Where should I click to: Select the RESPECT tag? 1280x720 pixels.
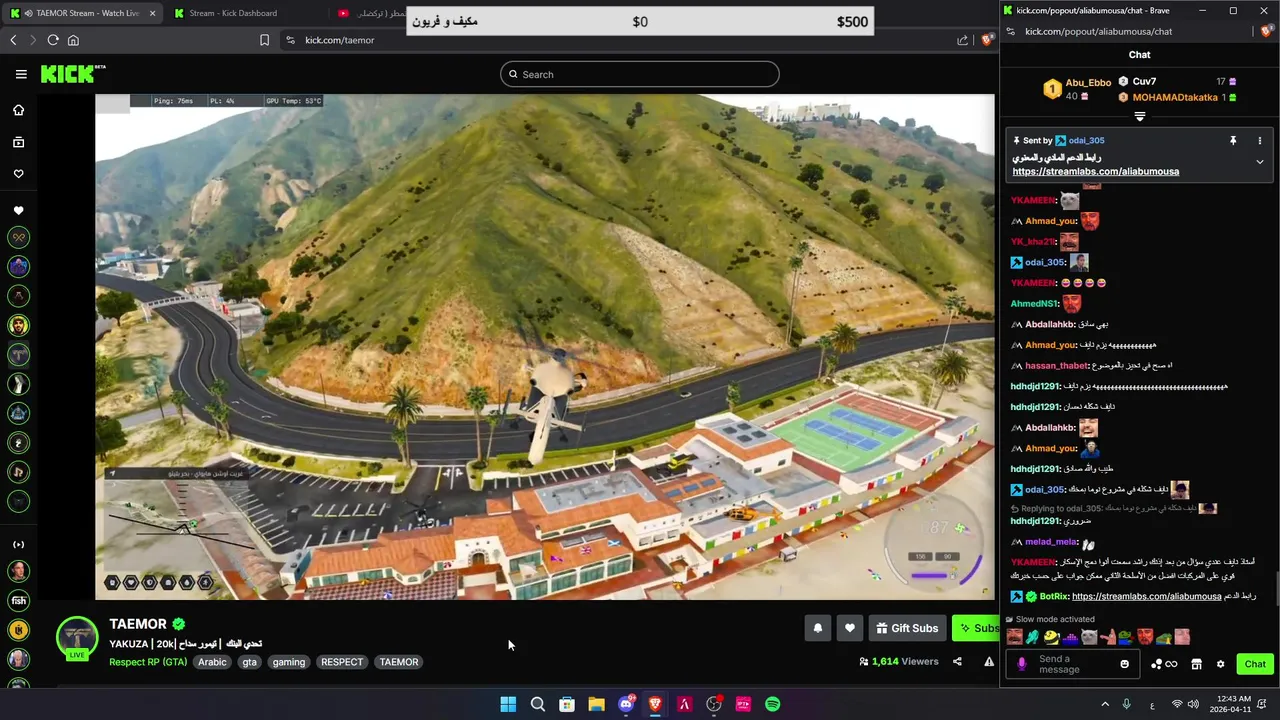[342, 662]
